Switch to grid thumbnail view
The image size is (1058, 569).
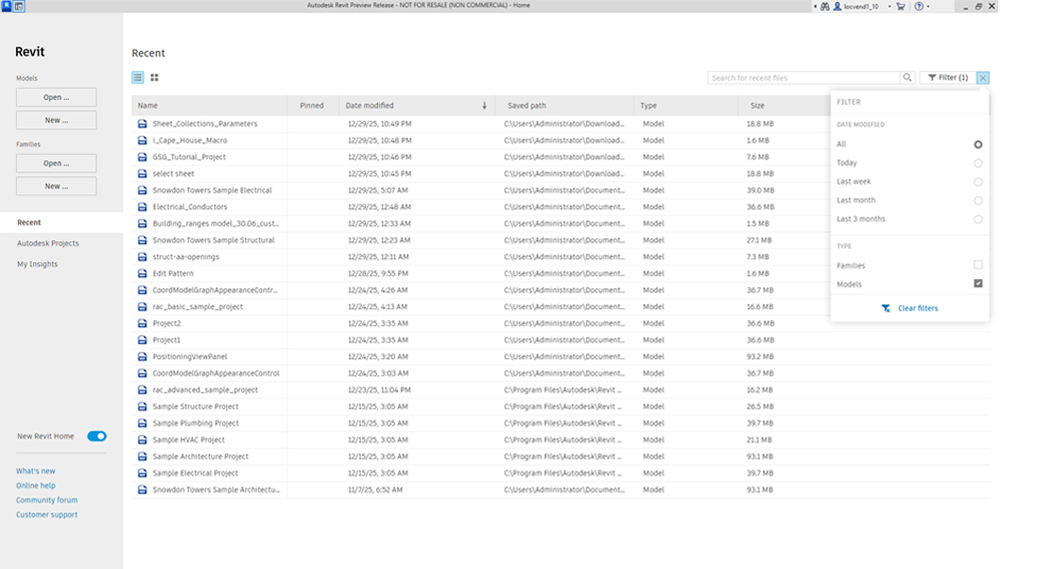click(x=155, y=78)
